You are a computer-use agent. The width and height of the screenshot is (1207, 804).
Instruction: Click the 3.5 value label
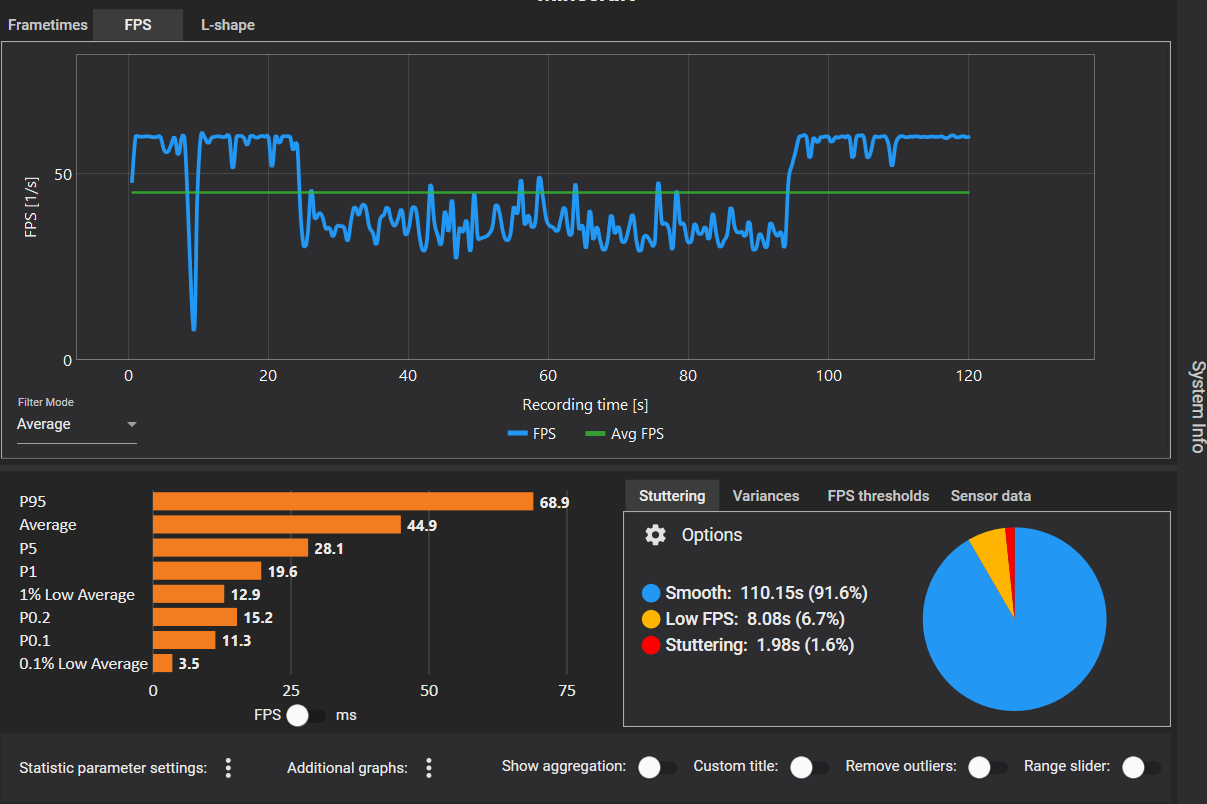click(189, 663)
